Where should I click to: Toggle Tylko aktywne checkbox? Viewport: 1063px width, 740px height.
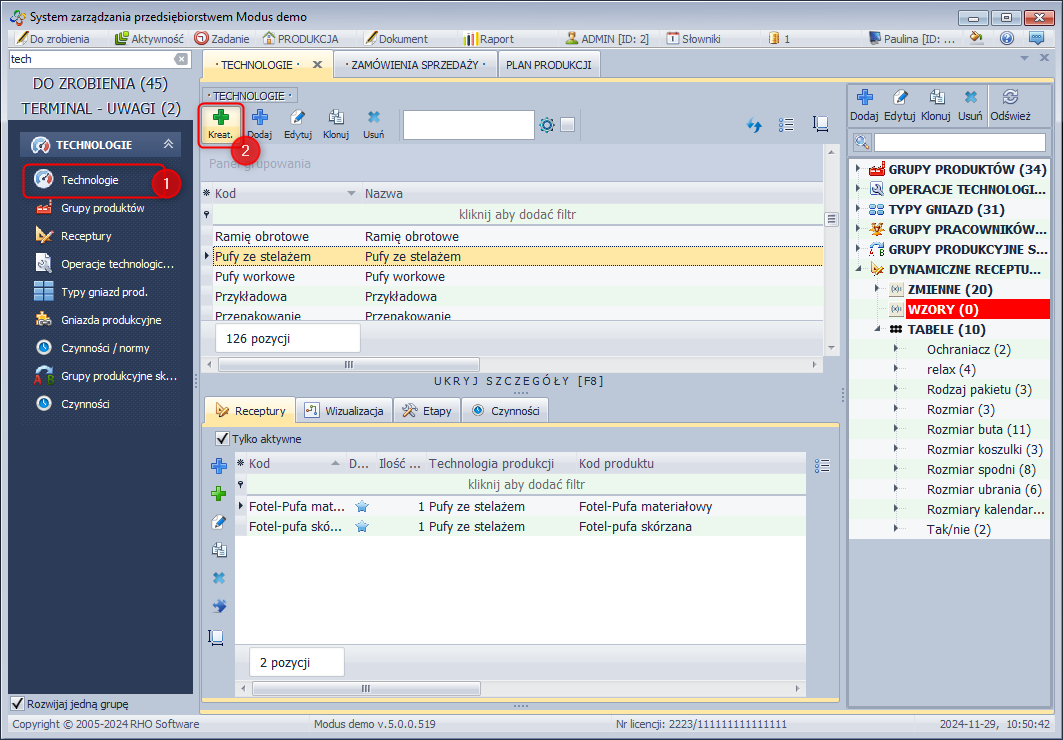[x=222, y=438]
